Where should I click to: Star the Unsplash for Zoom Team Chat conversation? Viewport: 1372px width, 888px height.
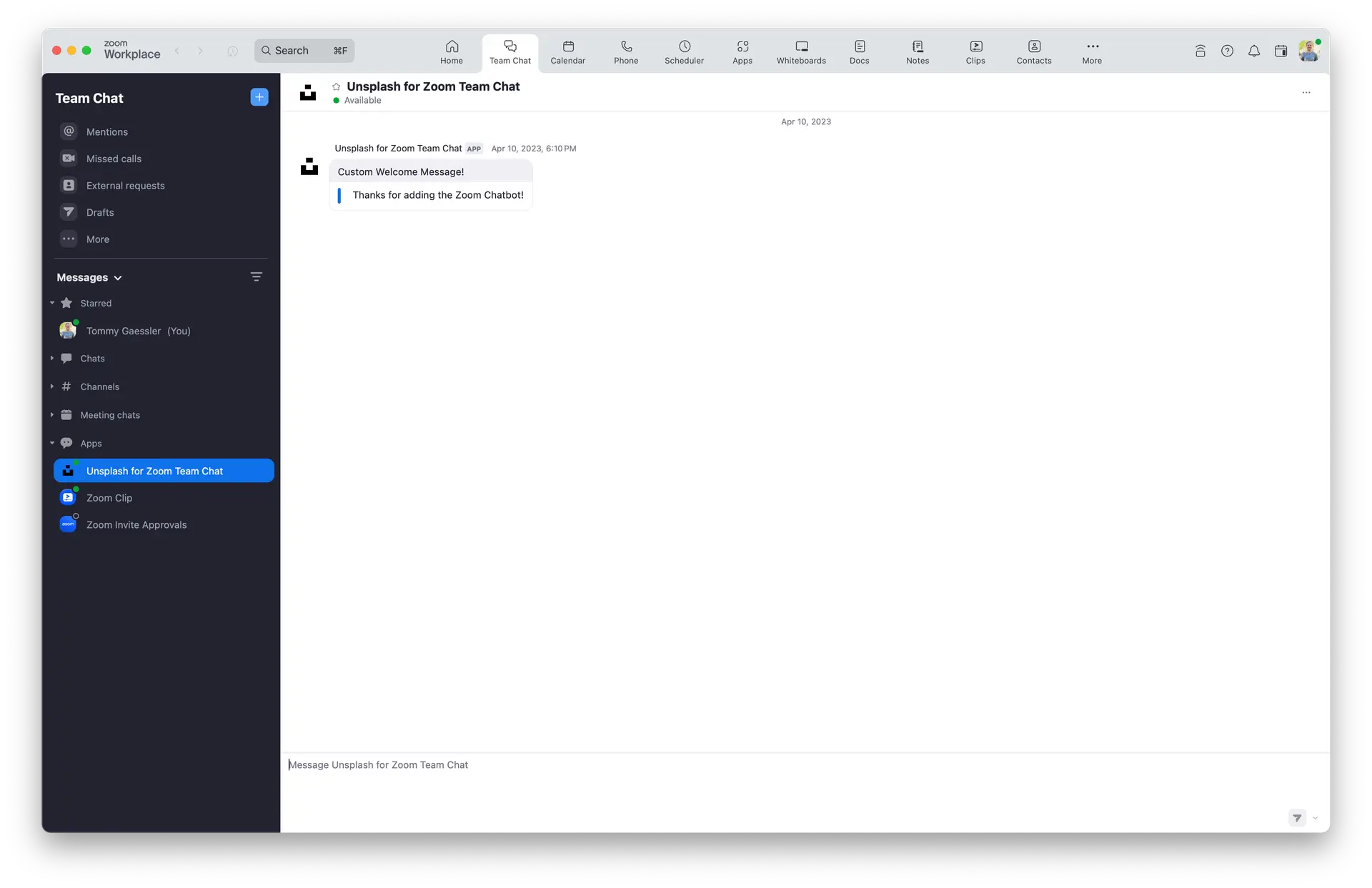click(x=336, y=86)
